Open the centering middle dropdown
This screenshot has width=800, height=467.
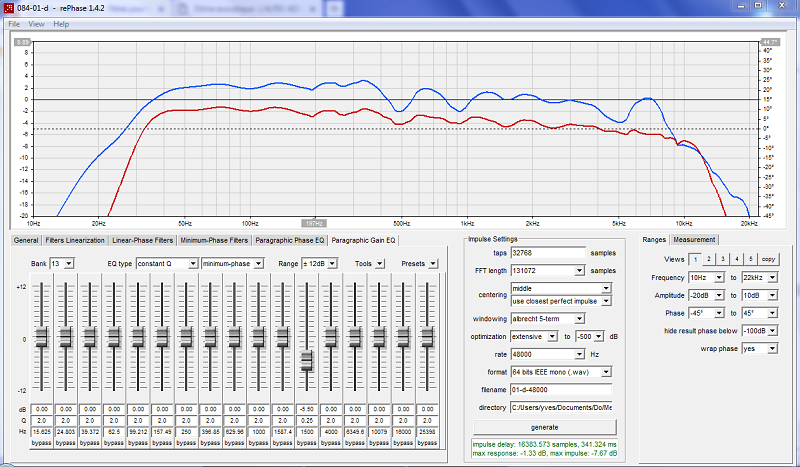coord(606,288)
